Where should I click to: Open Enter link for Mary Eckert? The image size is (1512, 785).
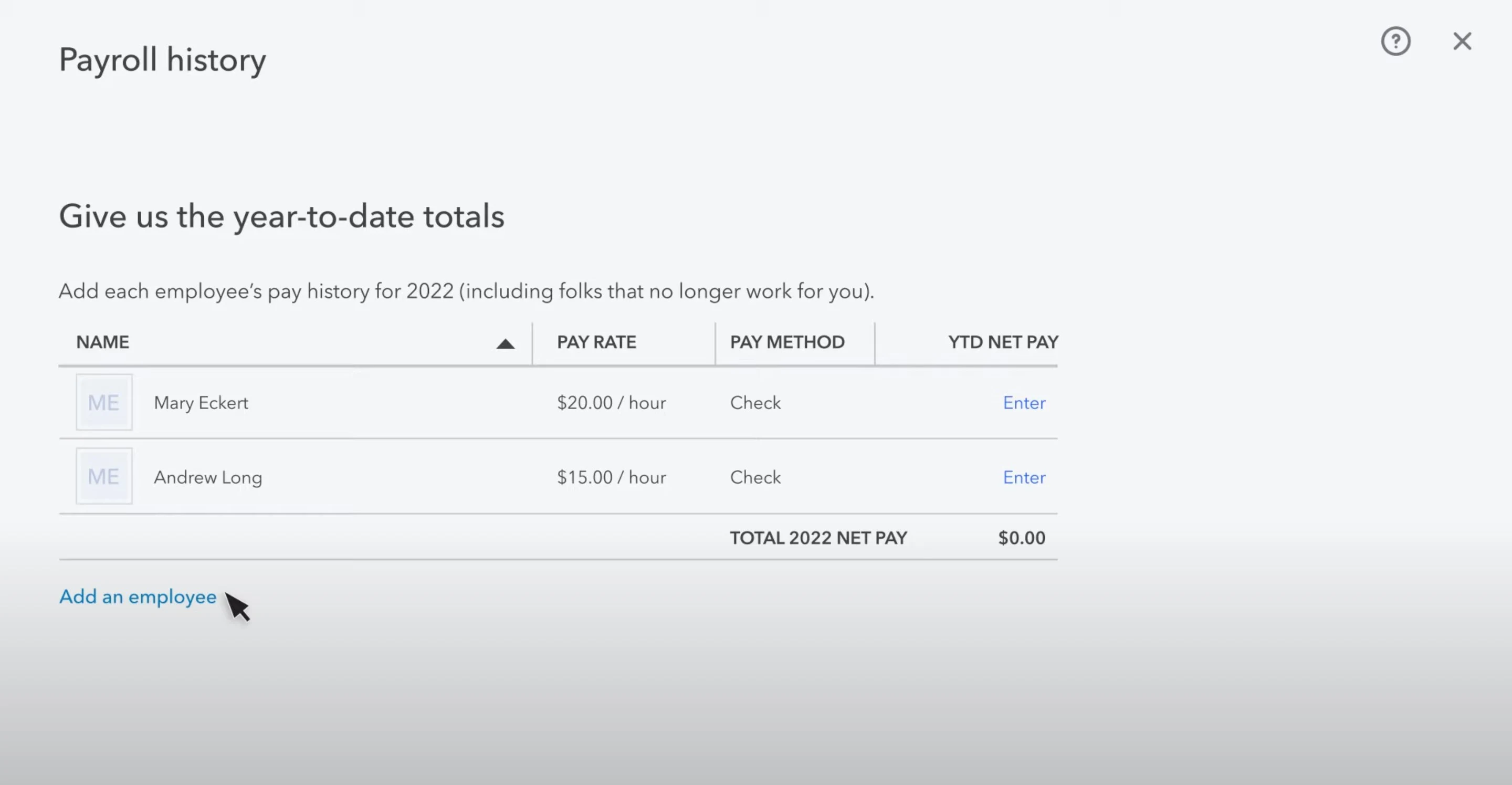click(1024, 403)
